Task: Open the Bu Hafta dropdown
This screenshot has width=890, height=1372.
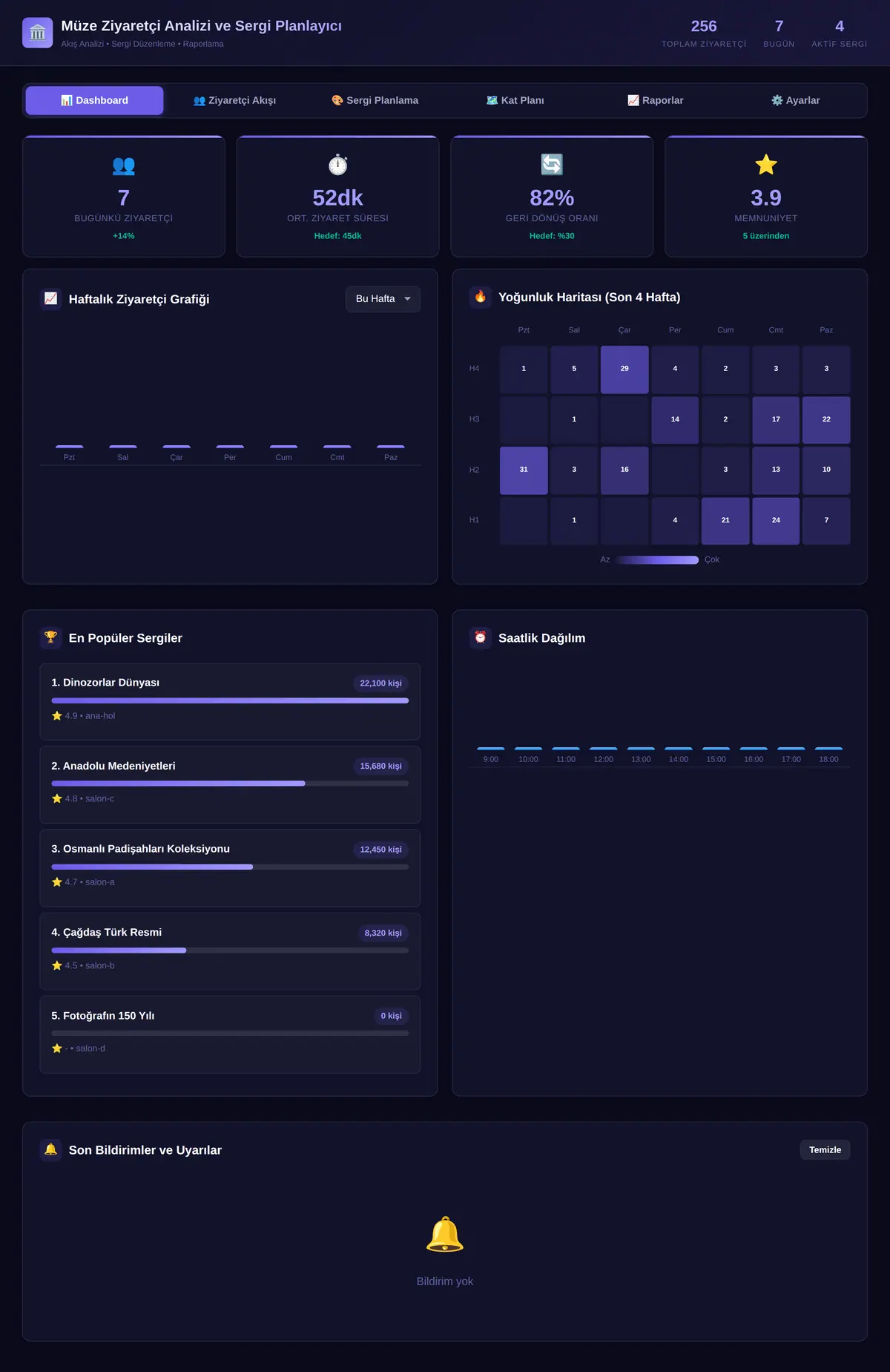Action: (383, 299)
